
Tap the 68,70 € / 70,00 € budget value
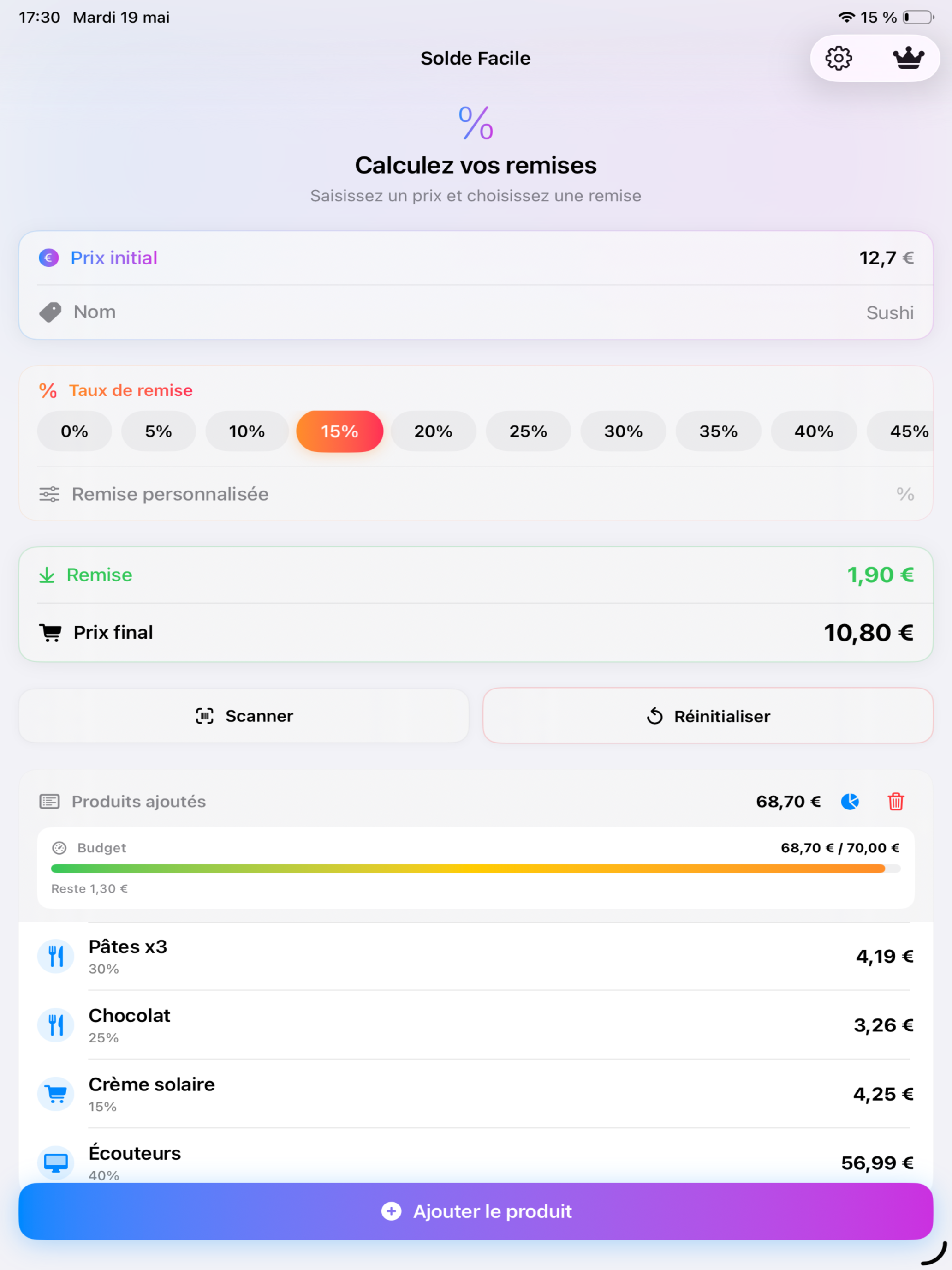coord(840,848)
